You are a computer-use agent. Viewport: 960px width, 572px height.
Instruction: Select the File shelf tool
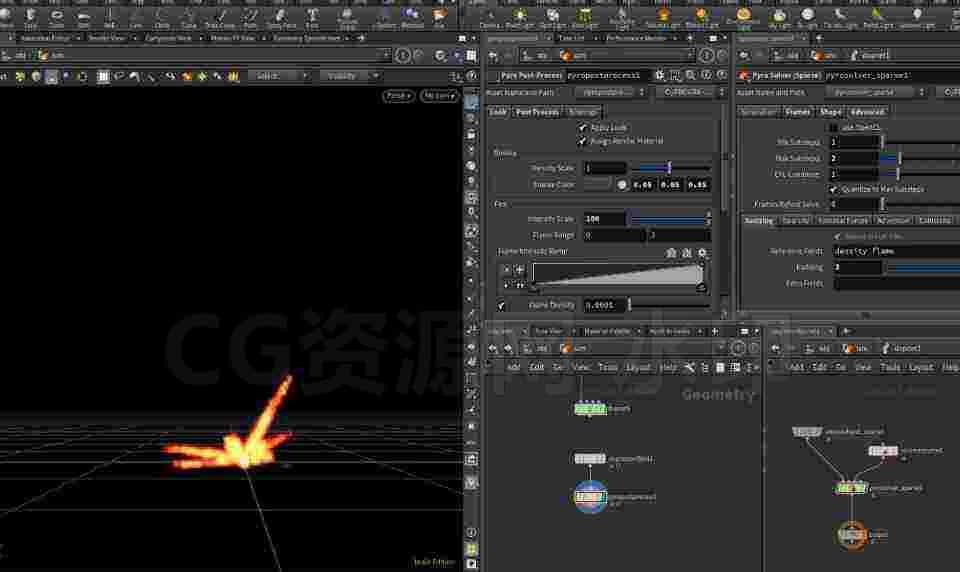439,16
